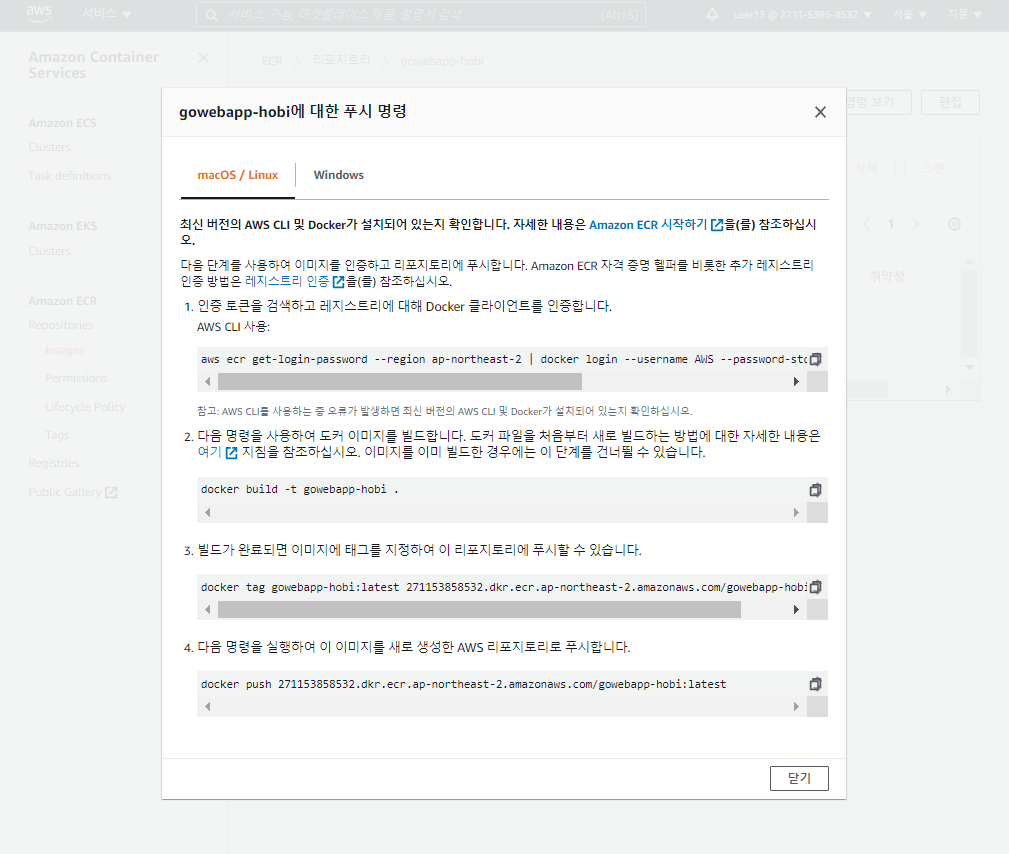1009x854 pixels.
Task: Click 리포지토리 breadcrumb link
Action: click(x=342, y=60)
